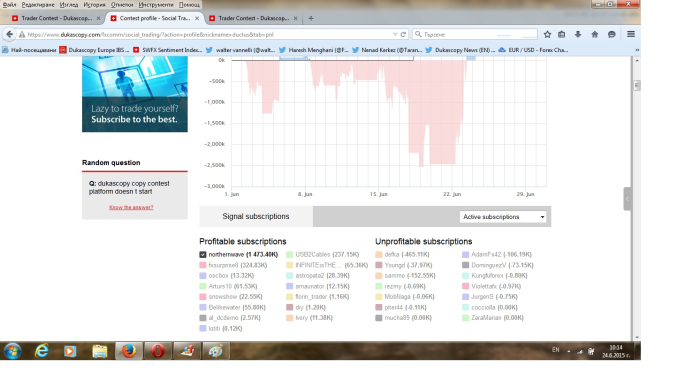This screenshot has height=378, width=700.
Task: Open the Active subscriptions dropdown
Action: click(503, 217)
